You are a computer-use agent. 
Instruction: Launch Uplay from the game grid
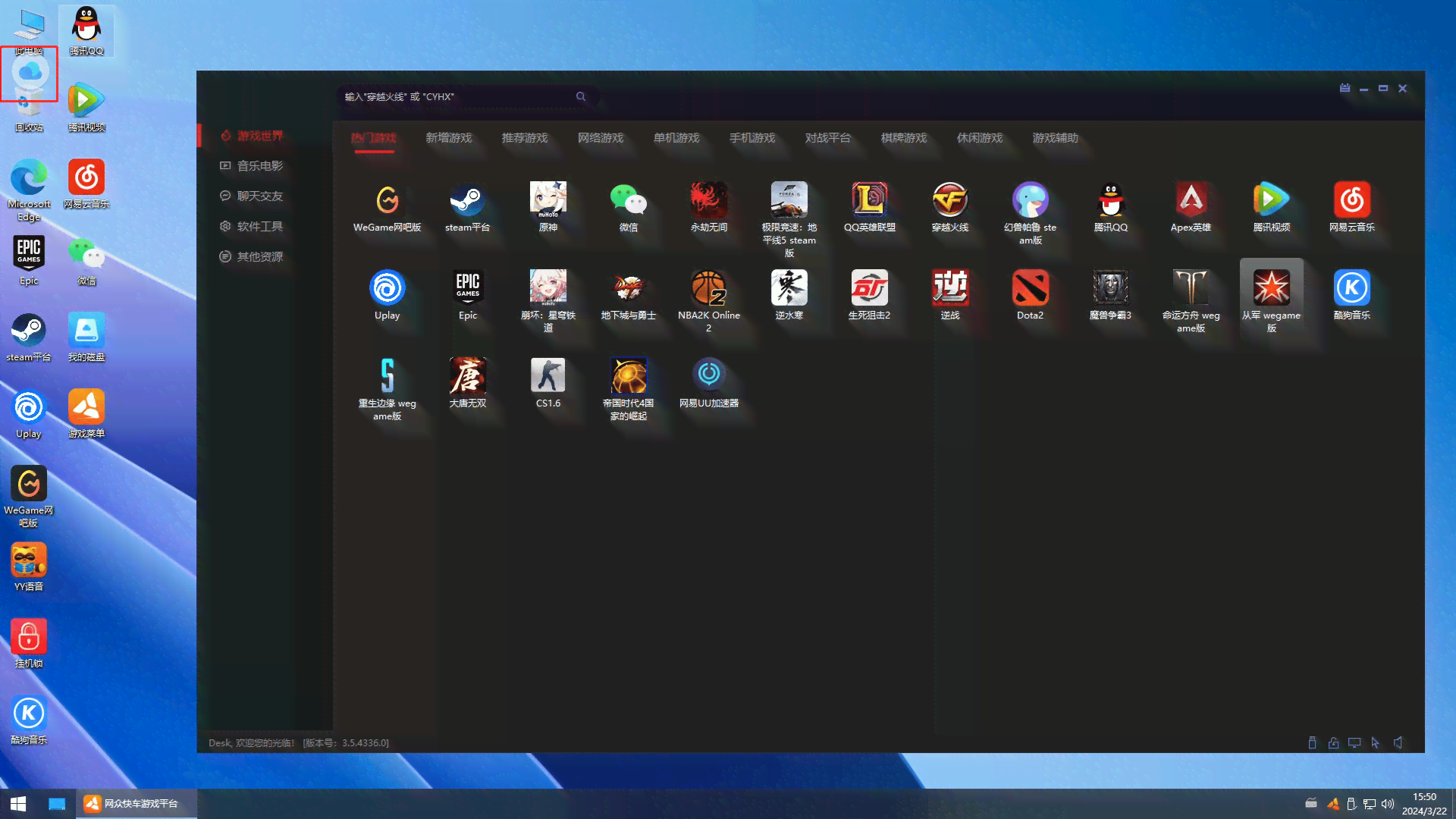388,295
